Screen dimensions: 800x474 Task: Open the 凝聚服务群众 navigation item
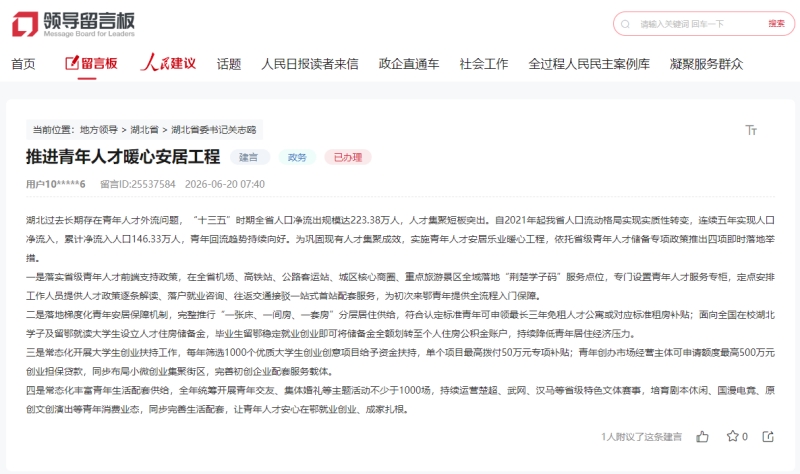[706, 64]
